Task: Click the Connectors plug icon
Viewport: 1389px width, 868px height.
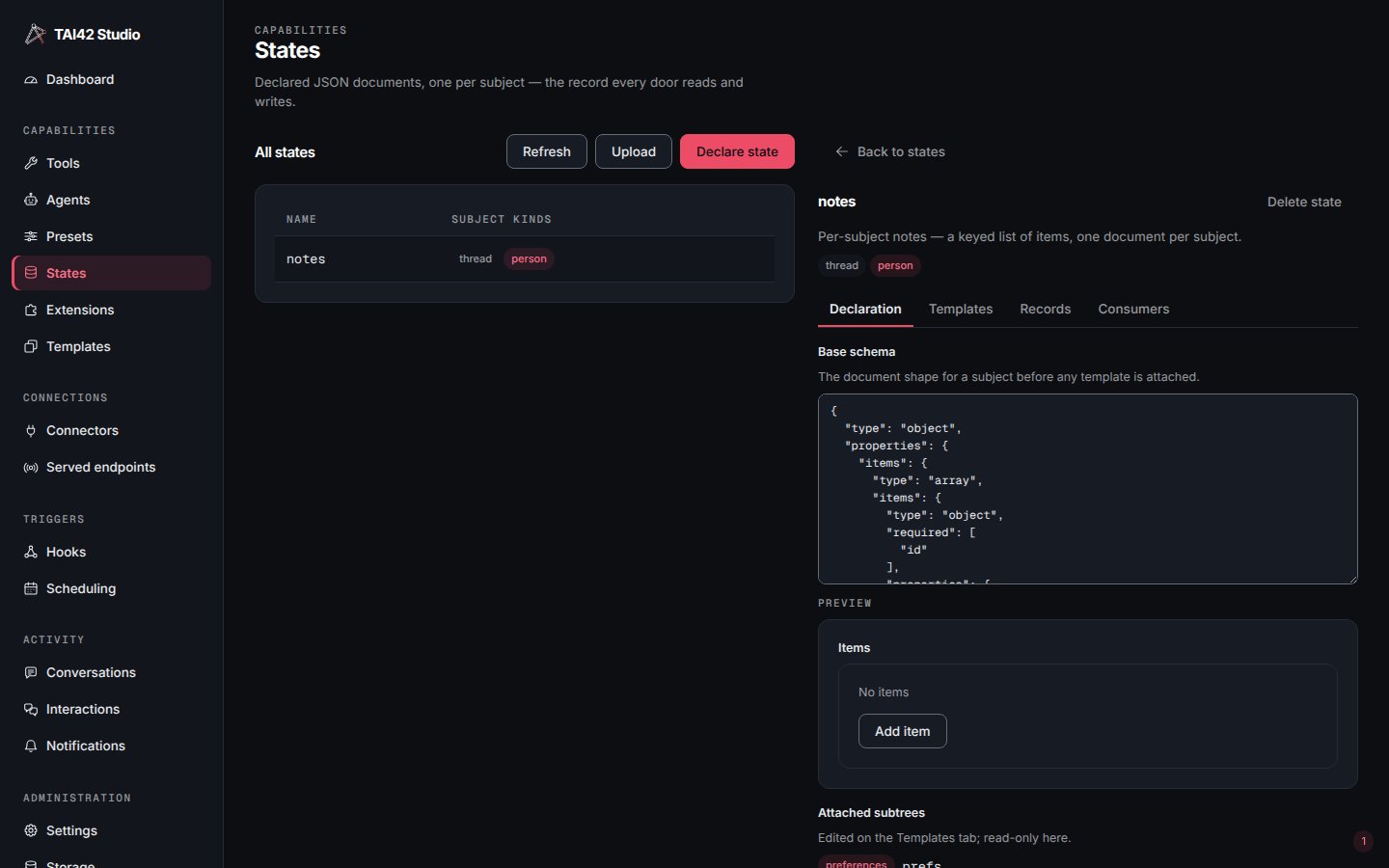Action: click(31, 431)
